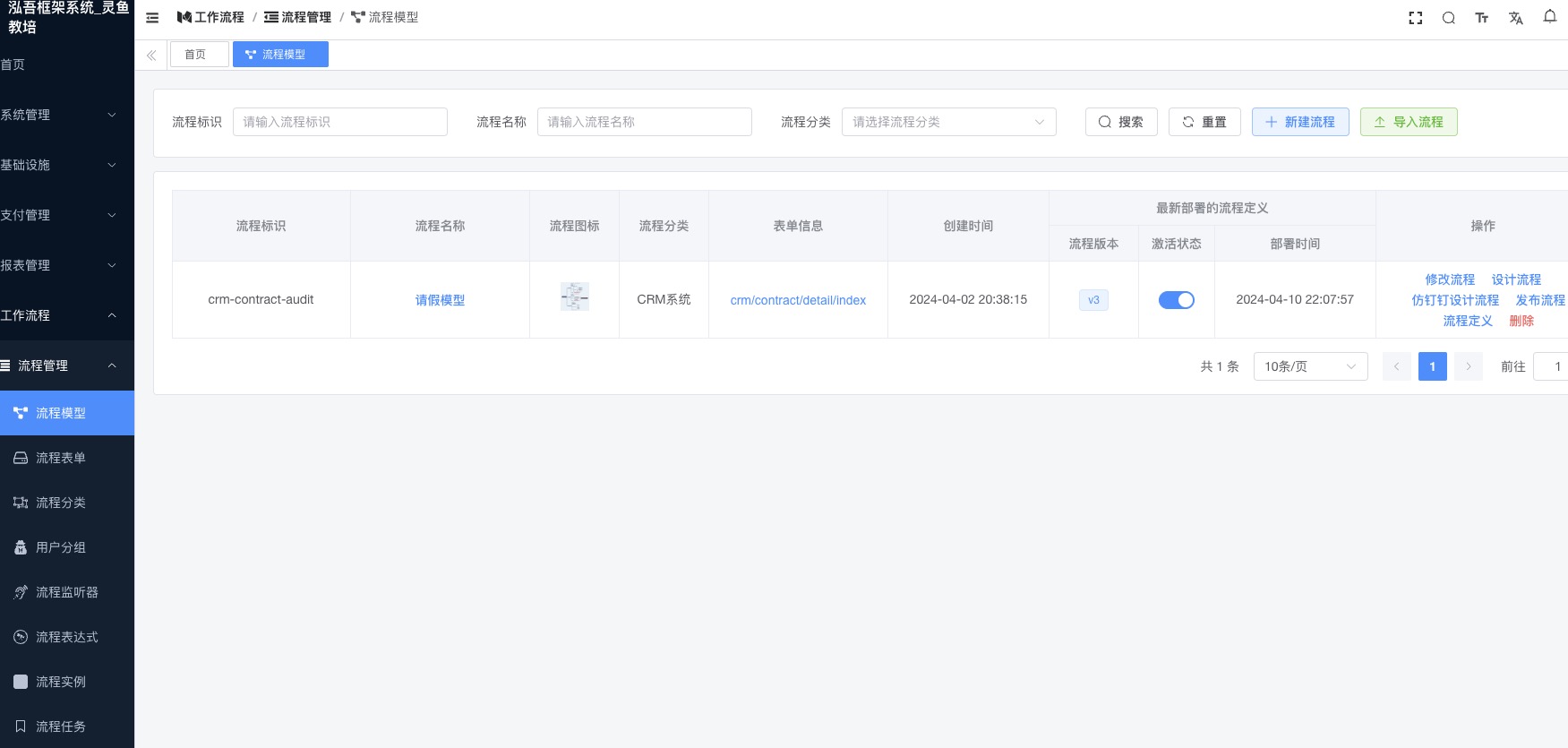Open the 流程分类 select dropdown
Screen dimensions: 1568x748
pyautogui.click(x=948, y=122)
